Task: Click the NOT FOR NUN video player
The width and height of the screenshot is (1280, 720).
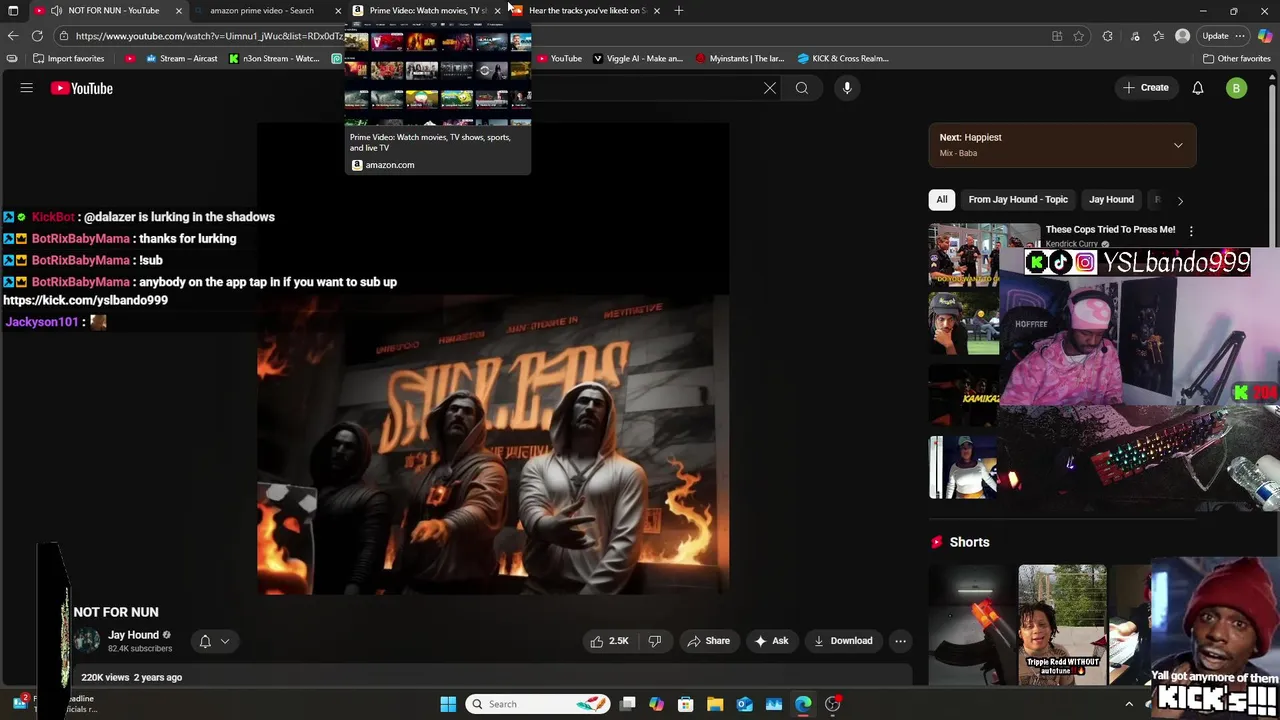Action: click(493, 358)
